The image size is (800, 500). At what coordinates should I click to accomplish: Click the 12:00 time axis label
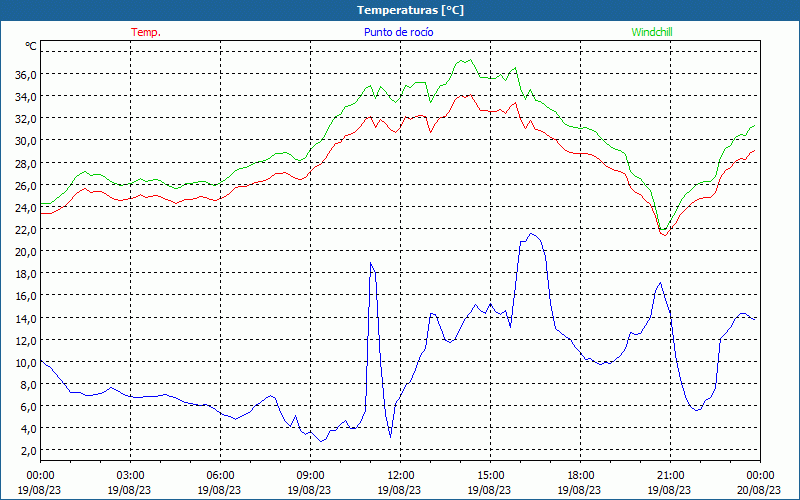(x=401, y=476)
